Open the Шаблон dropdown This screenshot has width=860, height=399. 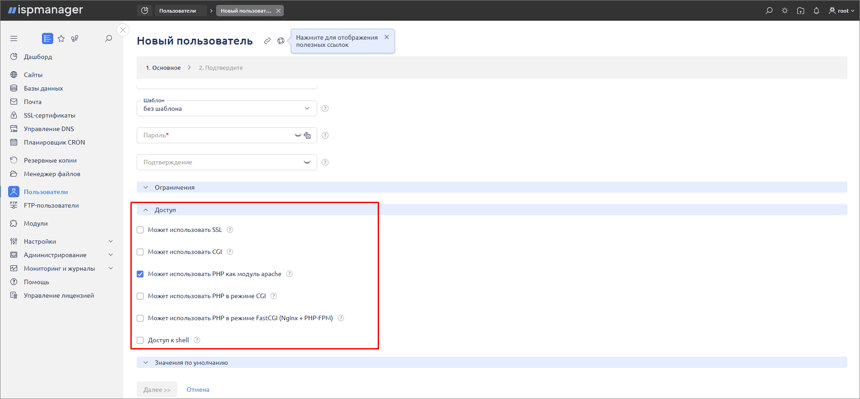click(227, 108)
